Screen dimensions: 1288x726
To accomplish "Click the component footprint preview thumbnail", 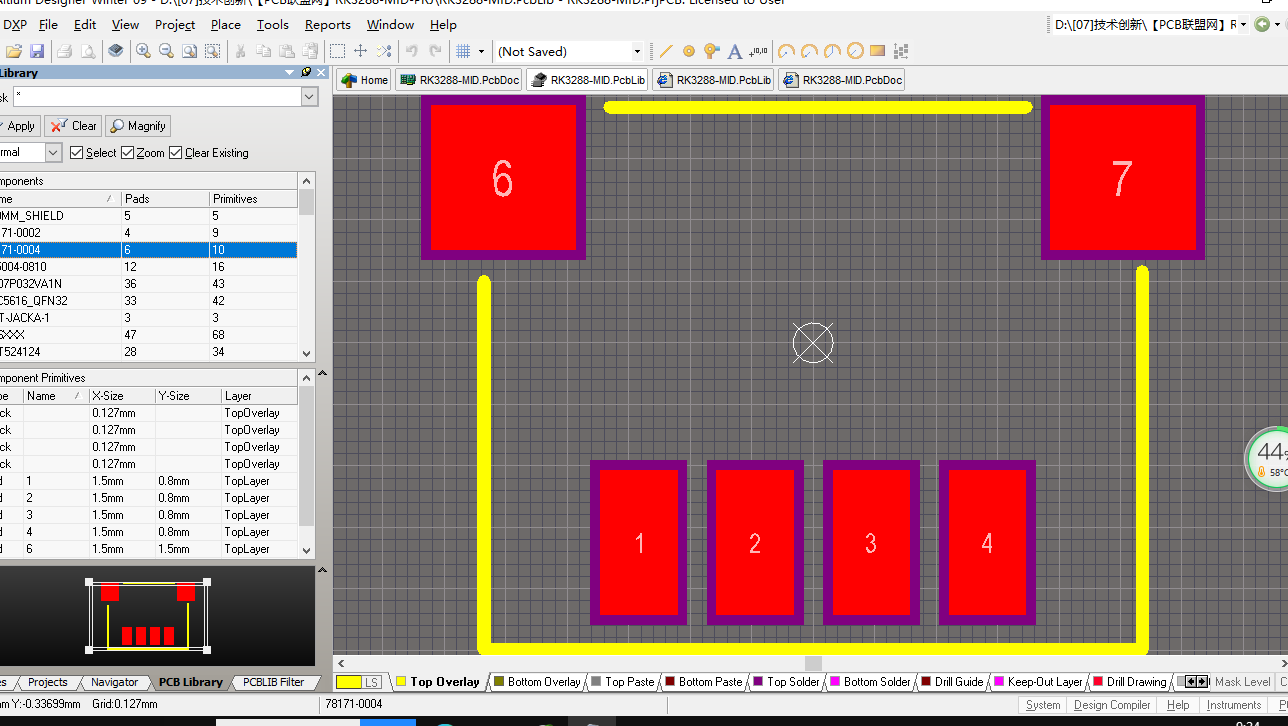I will click(148, 616).
